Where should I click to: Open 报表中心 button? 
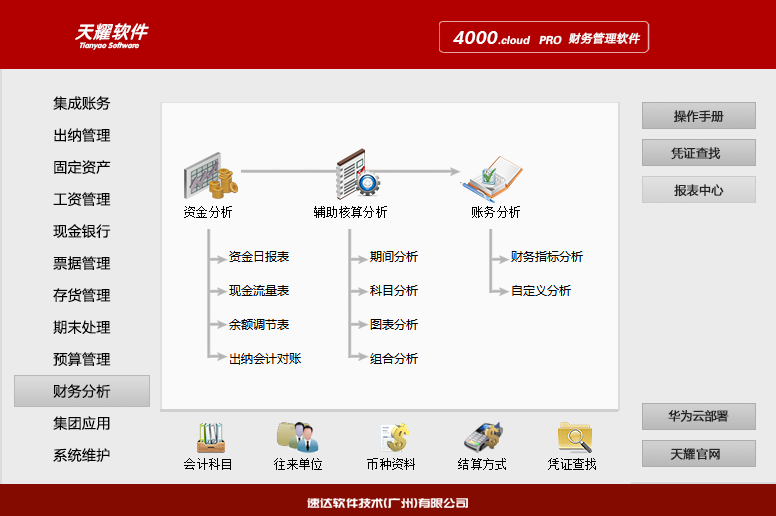[699, 190]
